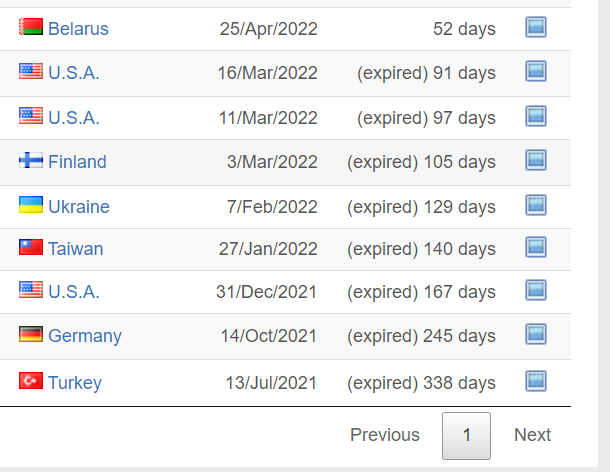The height and width of the screenshot is (472, 610).
Task: Open screenshot icon in Taiwan row
Action: click(x=536, y=247)
